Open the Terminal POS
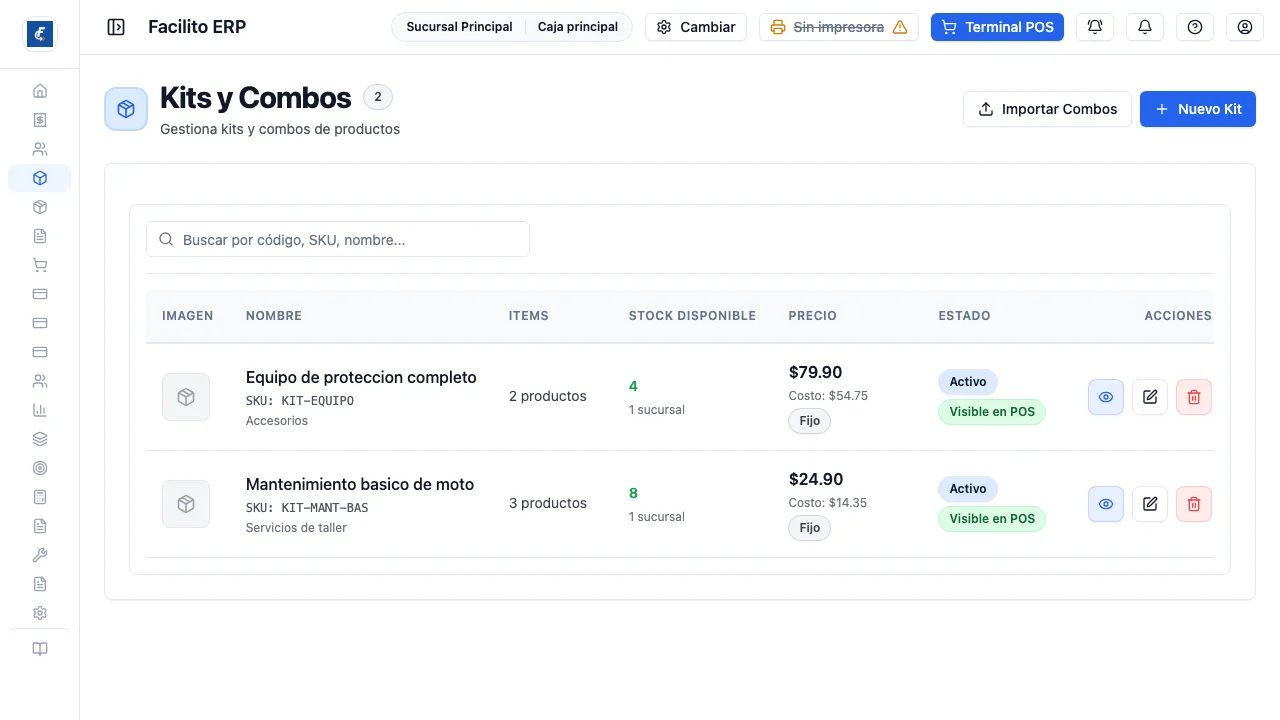The image size is (1280, 720). click(997, 27)
